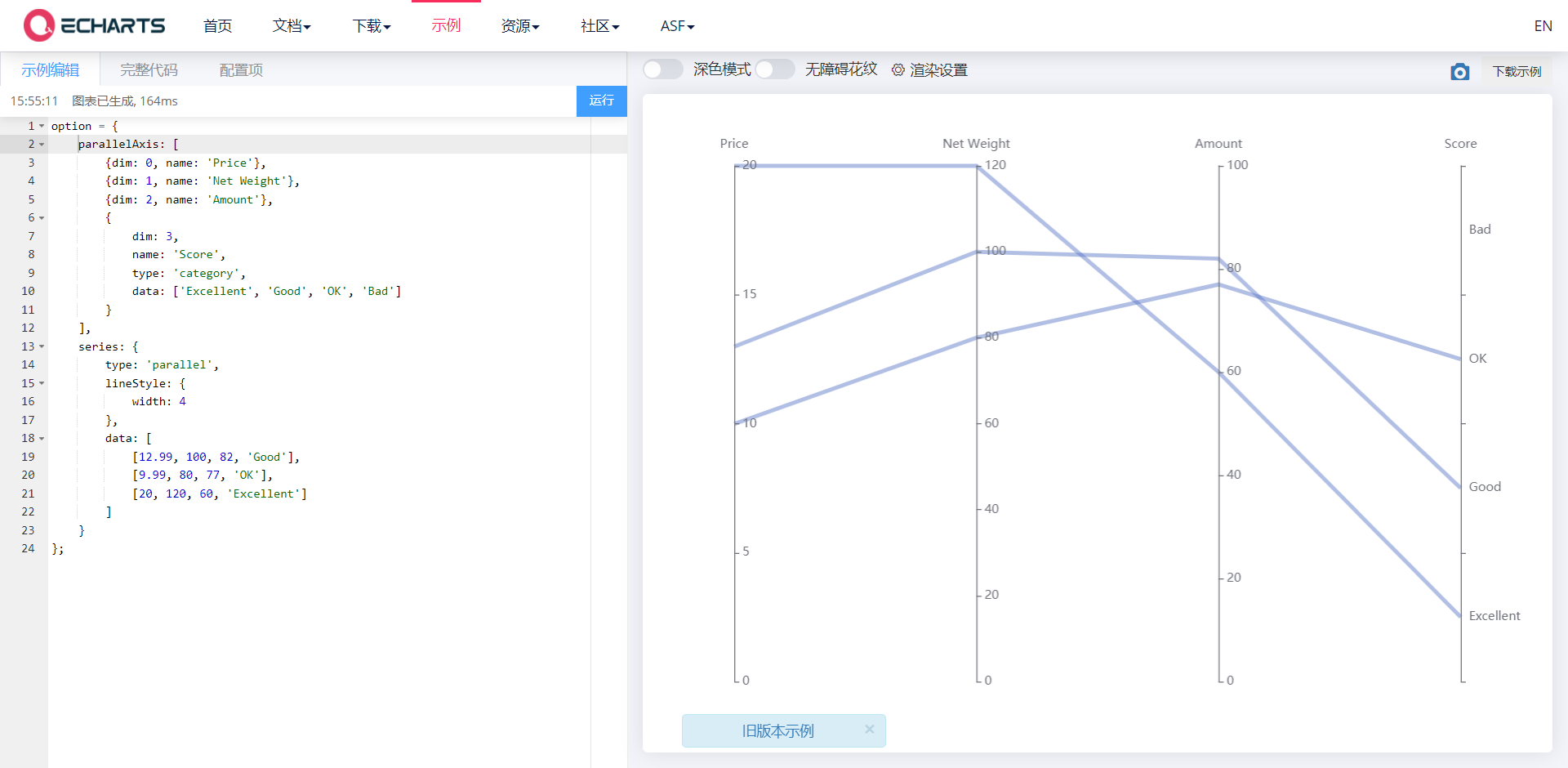This screenshot has height=768, width=1568.
Task: Click code line type: 'parallel'
Action: [x=162, y=365]
